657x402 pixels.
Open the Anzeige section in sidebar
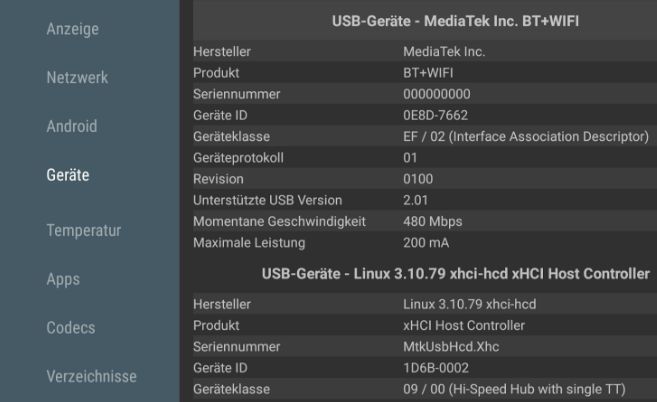[72, 29]
